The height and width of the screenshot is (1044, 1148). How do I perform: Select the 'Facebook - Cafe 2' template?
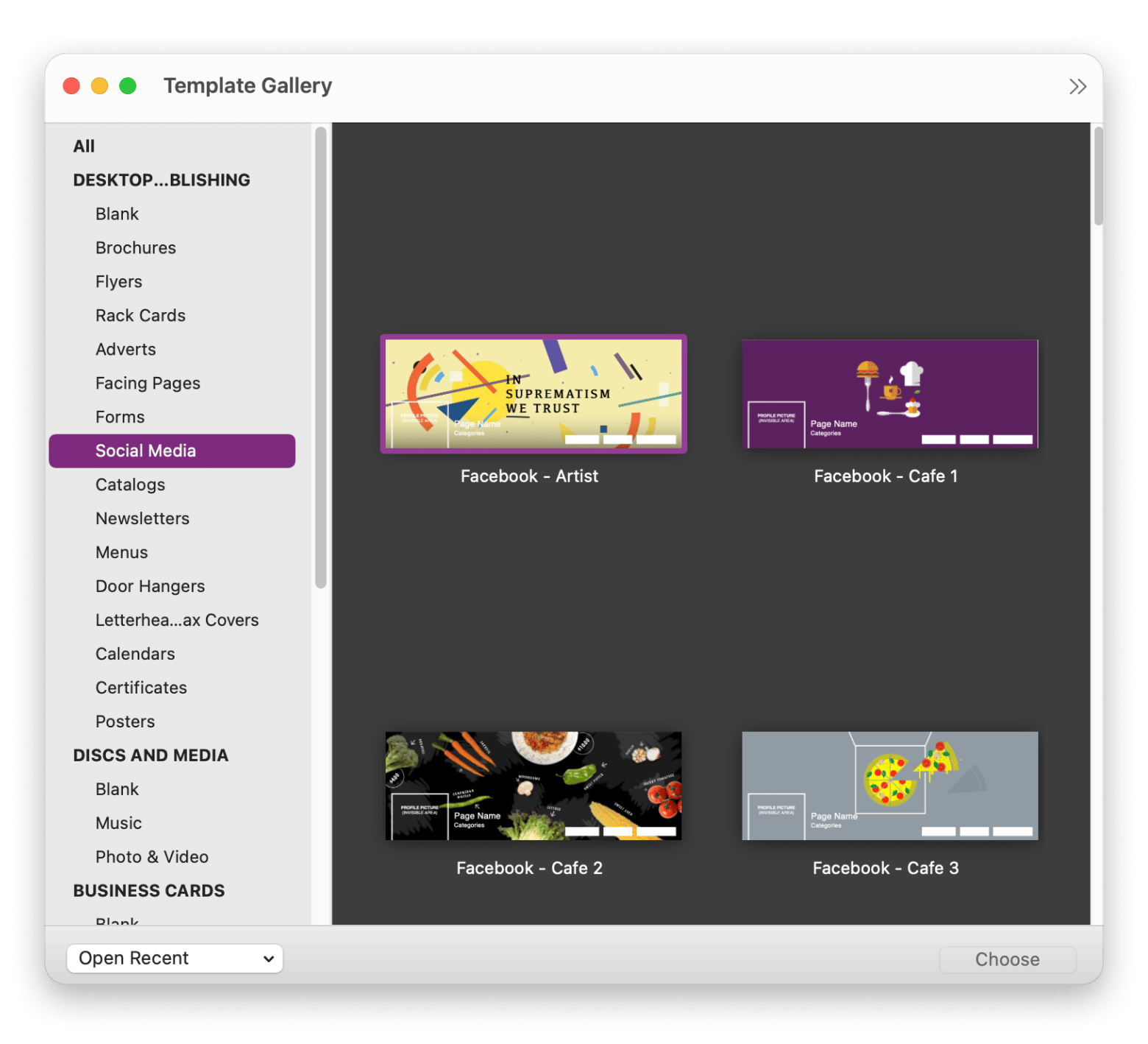(533, 786)
